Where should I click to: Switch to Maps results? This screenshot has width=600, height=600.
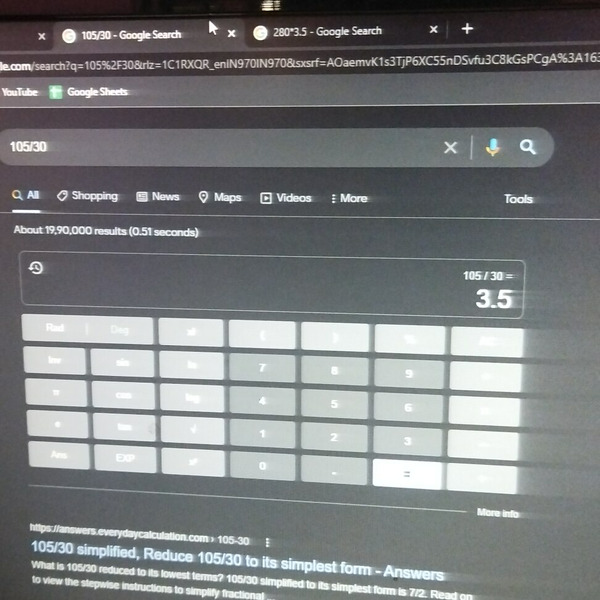point(220,197)
